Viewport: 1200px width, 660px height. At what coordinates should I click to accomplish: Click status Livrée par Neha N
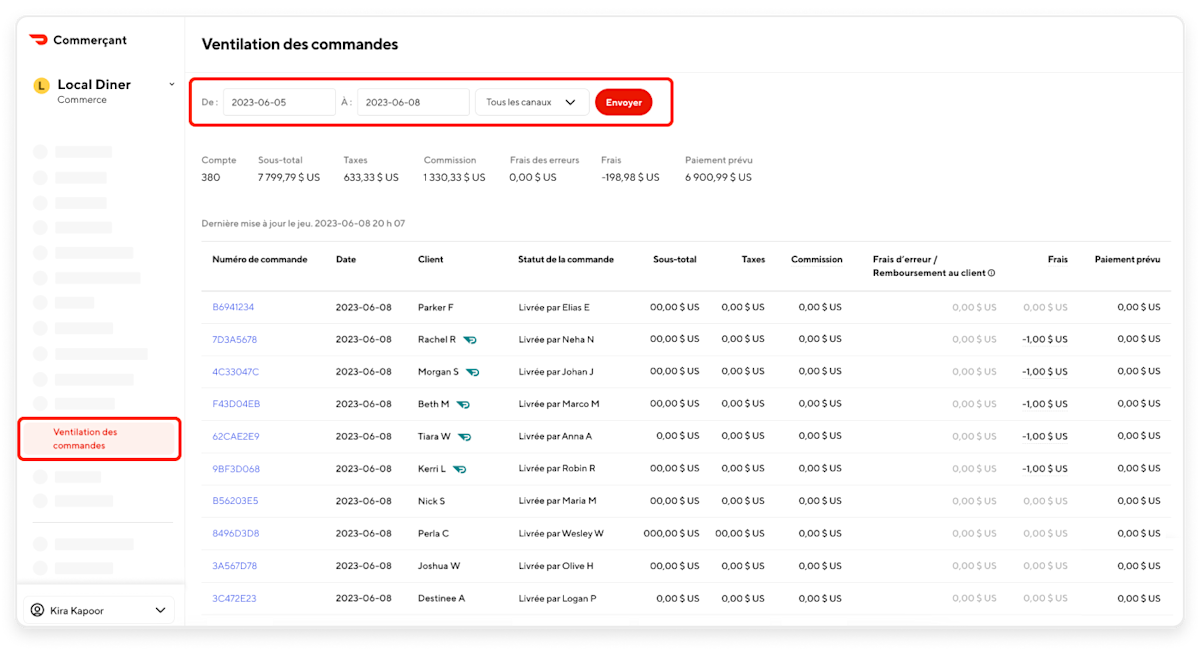pos(556,340)
